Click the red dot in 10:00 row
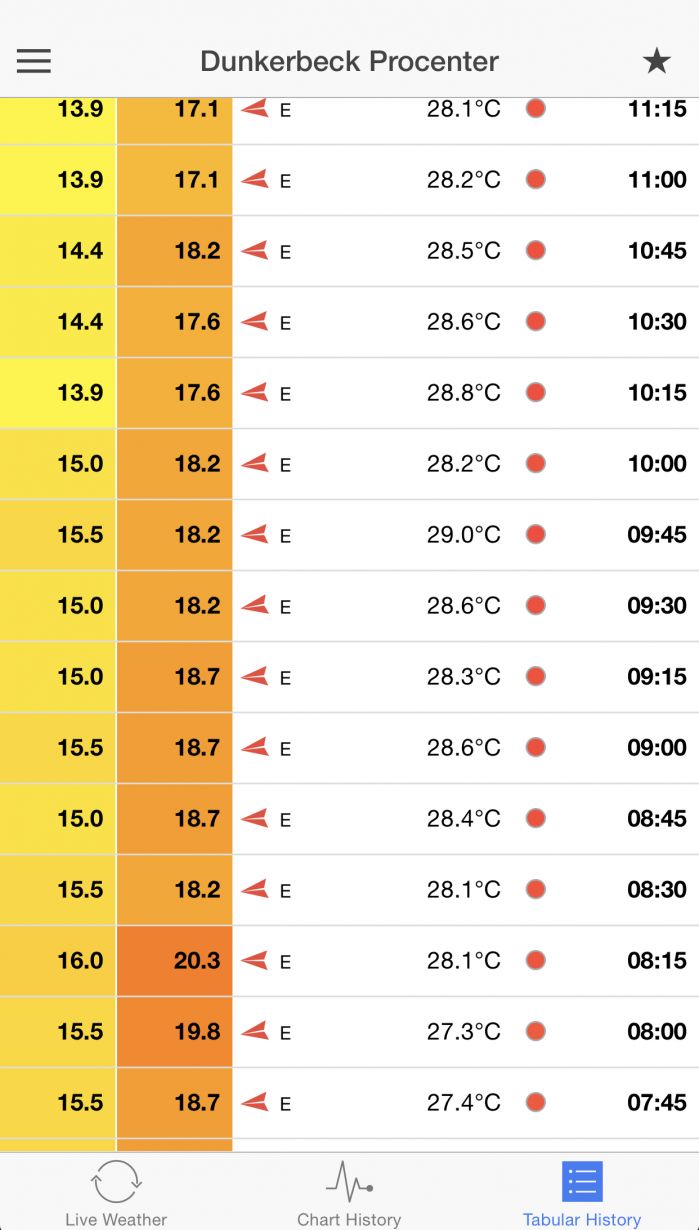This screenshot has width=699, height=1230. 536,463
